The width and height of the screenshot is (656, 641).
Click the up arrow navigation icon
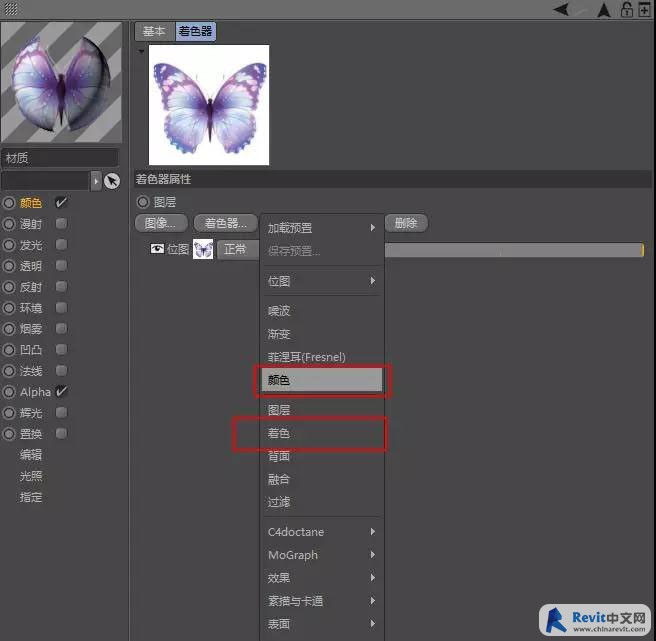tap(604, 10)
